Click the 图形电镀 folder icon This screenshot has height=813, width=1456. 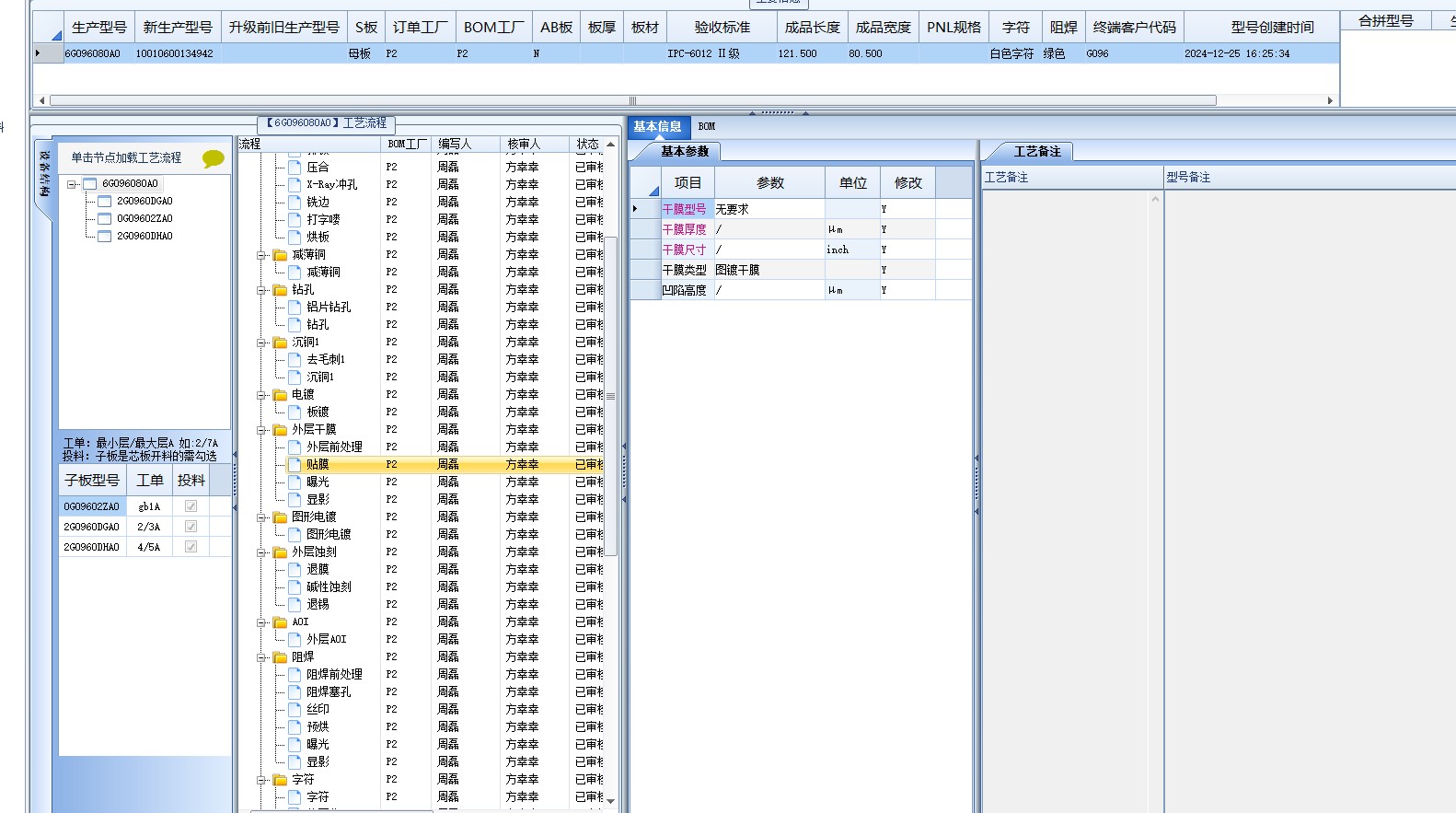(280, 517)
